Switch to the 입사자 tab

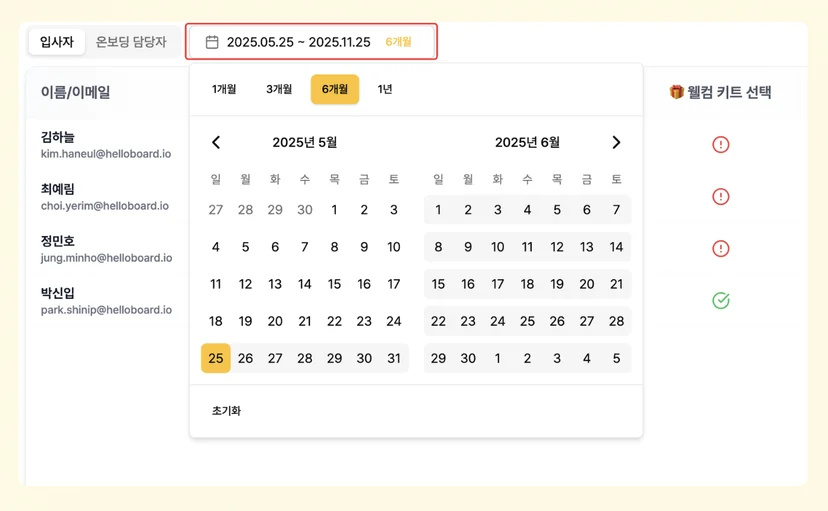(57, 42)
